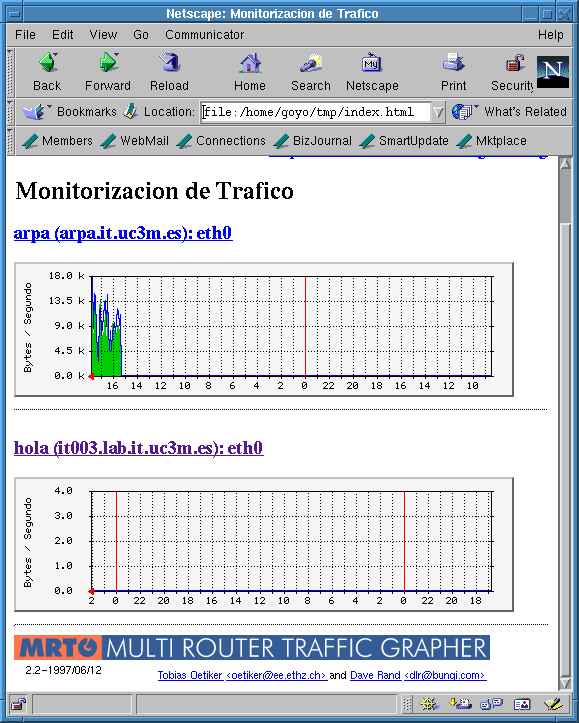Collapse the personal toolbar handle
Viewport: 579px width, 723px height.
11,141
